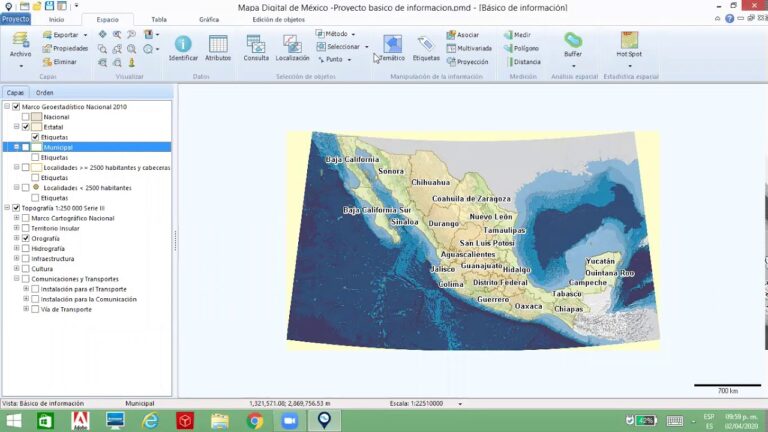Open the Escala scale dropdown in status bar
The width and height of the screenshot is (768, 432).
[460, 404]
